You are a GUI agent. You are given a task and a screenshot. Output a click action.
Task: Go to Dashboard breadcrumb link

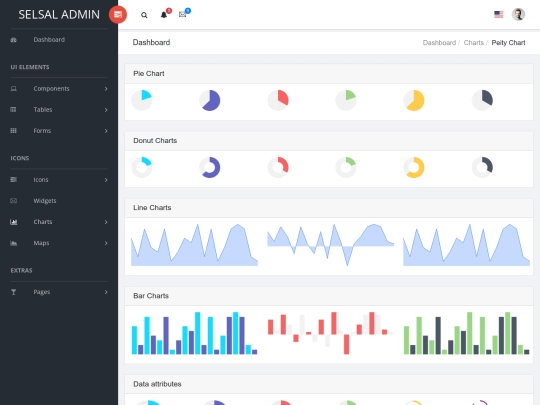[x=439, y=43]
